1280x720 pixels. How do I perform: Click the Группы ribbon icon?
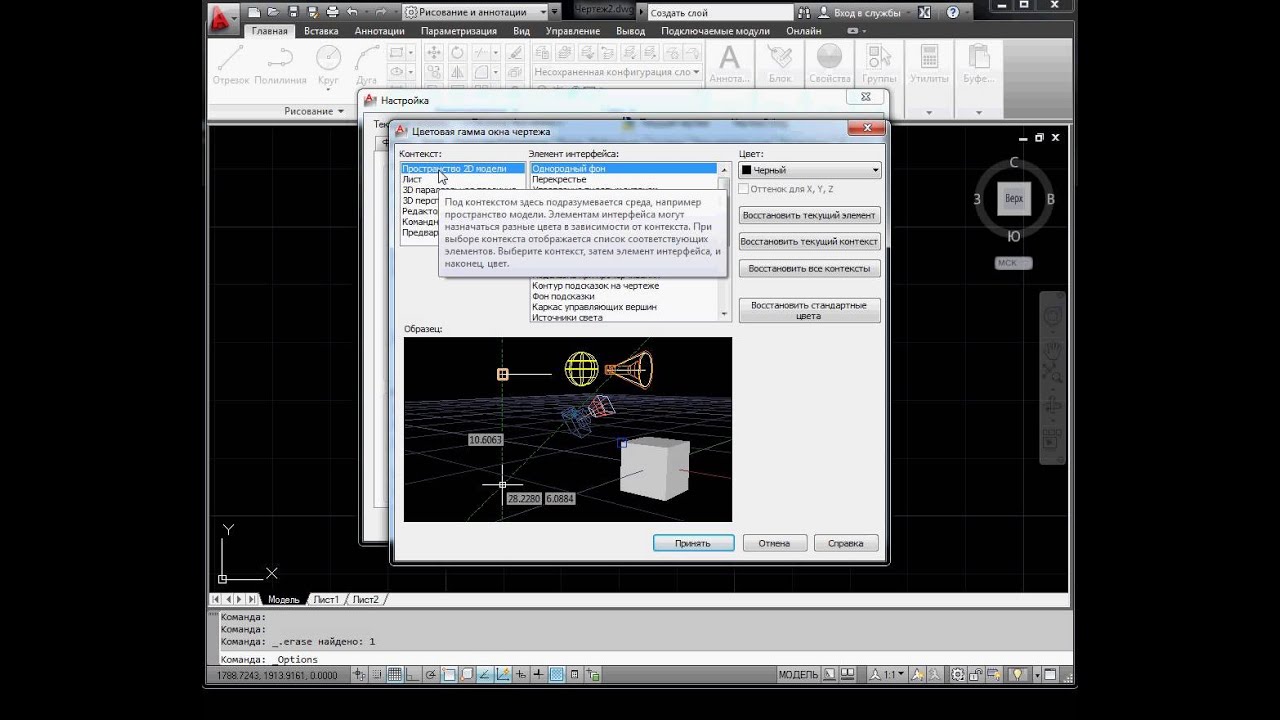point(879,64)
